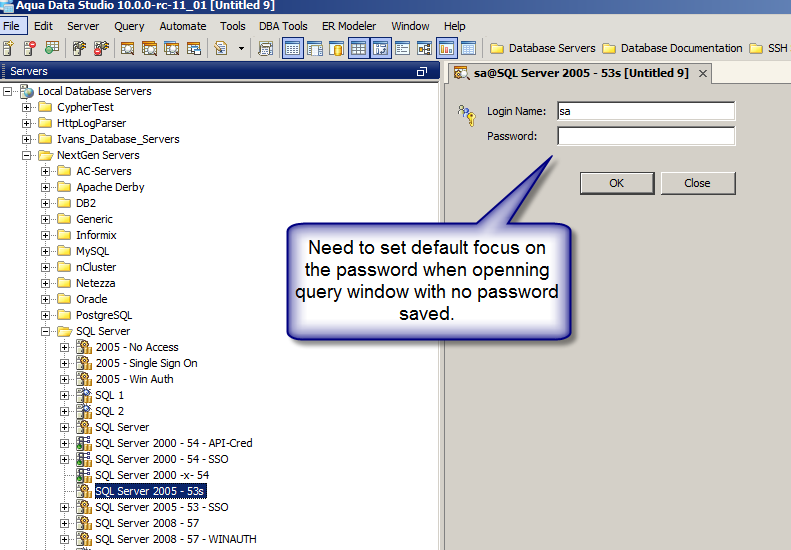Open the Server menu
791x550 pixels.
(83, 26)
